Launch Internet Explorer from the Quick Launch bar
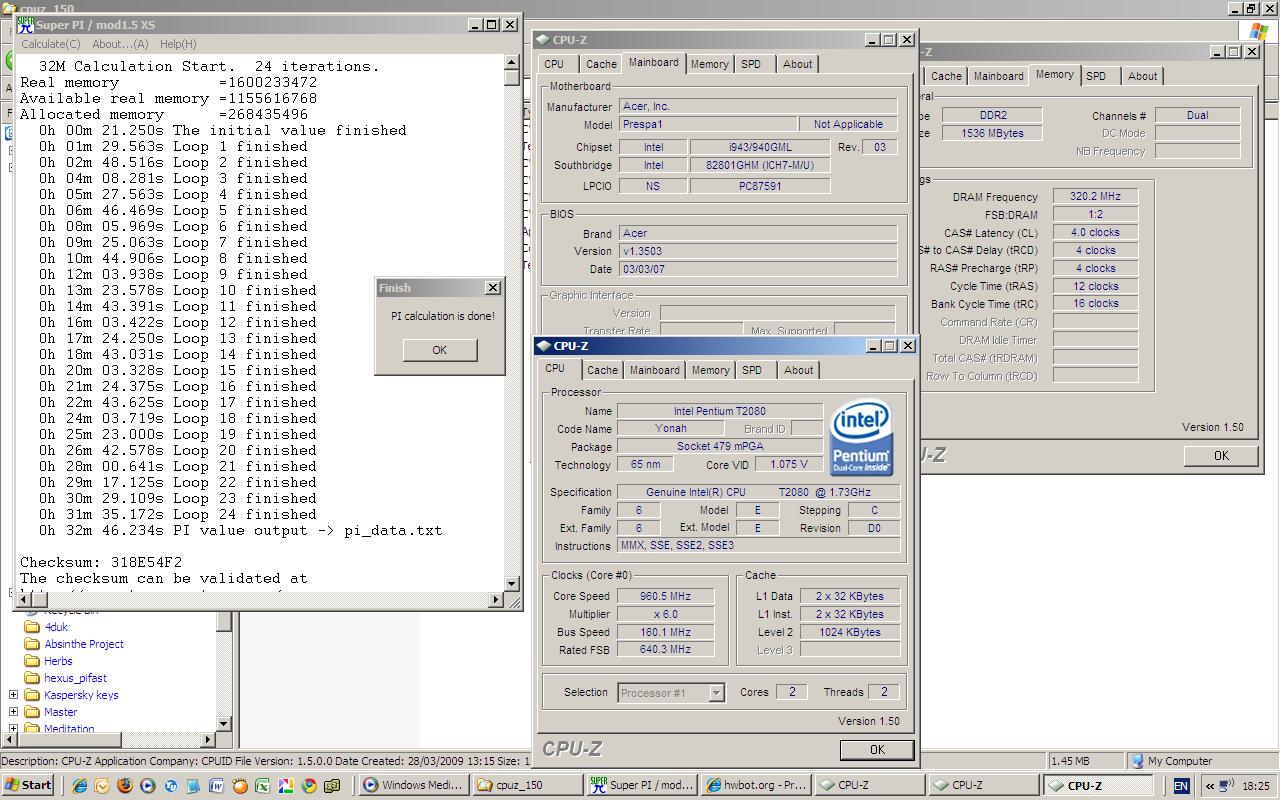 click(79, 785)
